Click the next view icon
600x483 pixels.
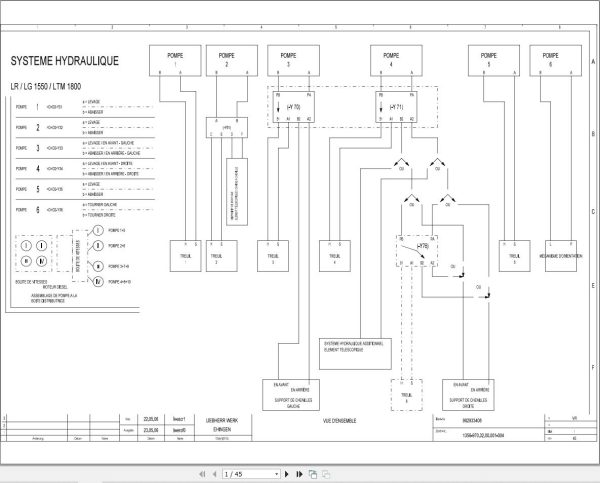pos(326,474)
